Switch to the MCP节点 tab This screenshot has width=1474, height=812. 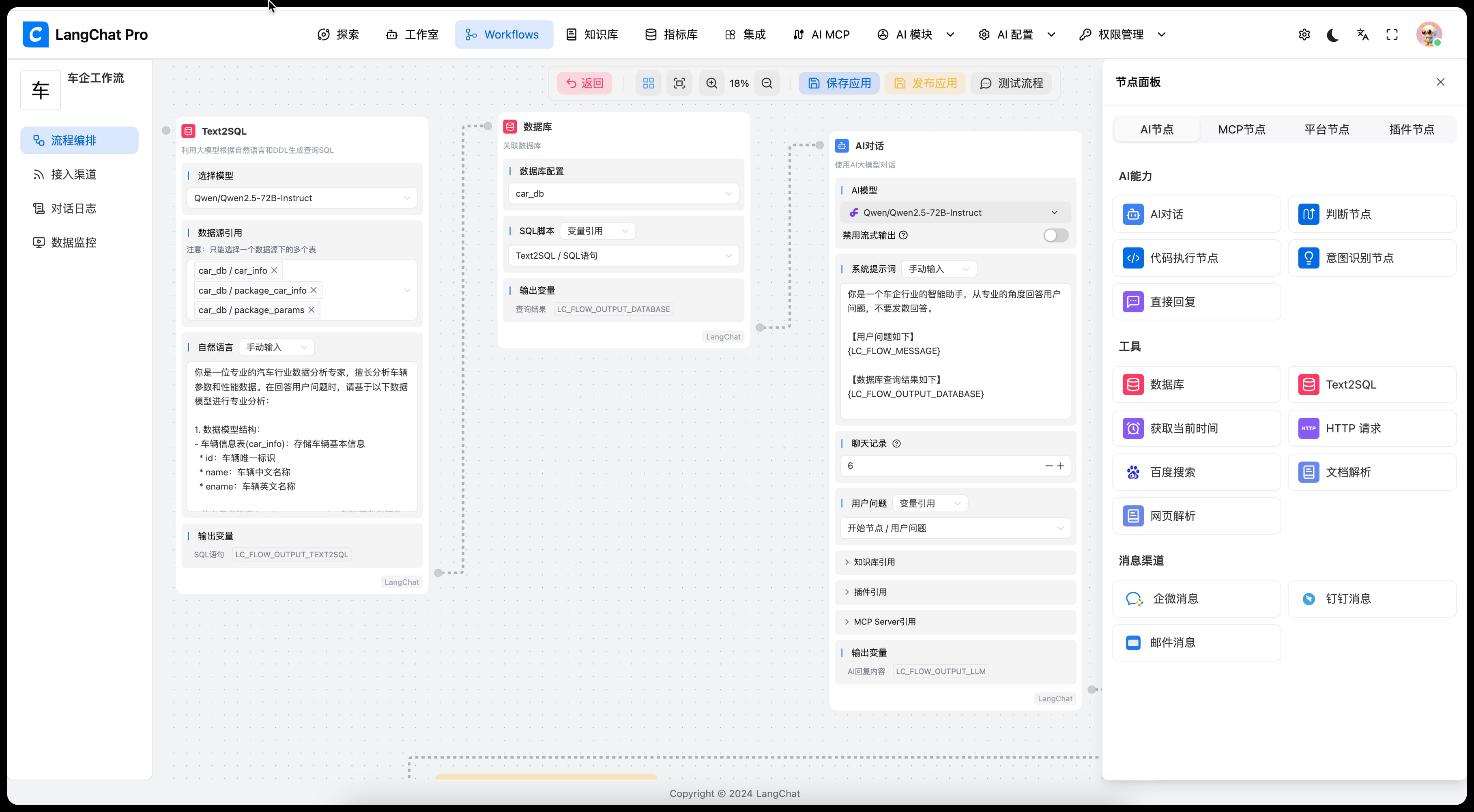click(1241, 130)
